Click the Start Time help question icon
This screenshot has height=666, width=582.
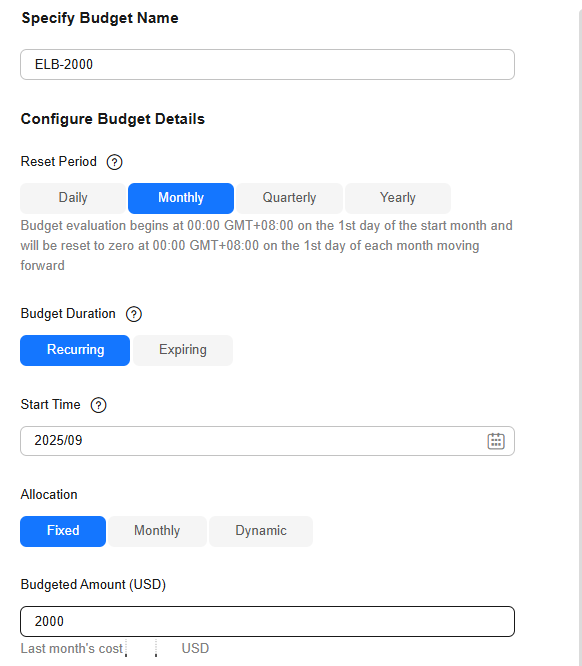coord(99,405)
